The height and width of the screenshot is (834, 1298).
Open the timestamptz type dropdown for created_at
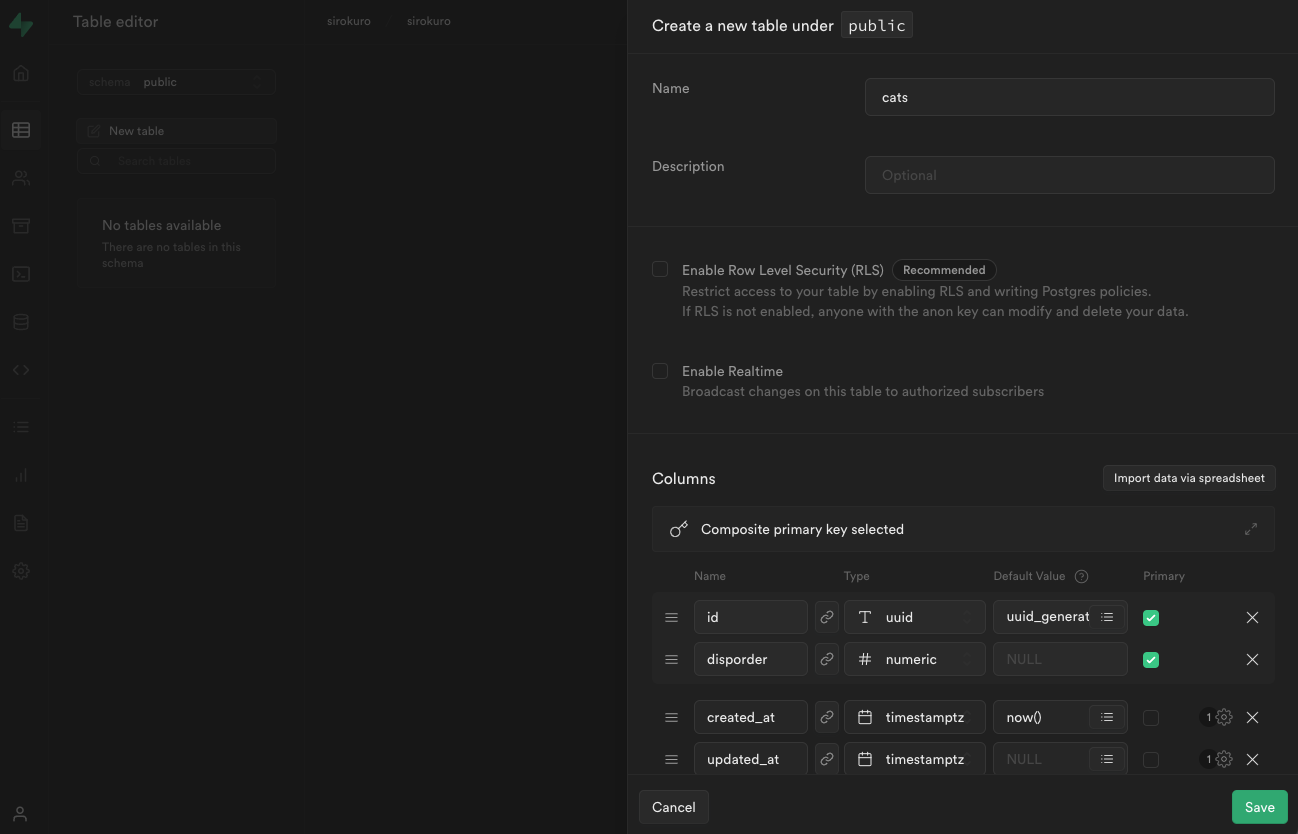point(915,717)
